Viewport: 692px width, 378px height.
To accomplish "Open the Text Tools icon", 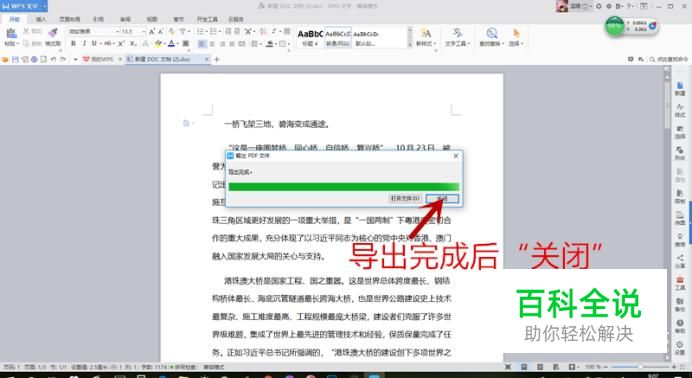I will coord(457,34).
